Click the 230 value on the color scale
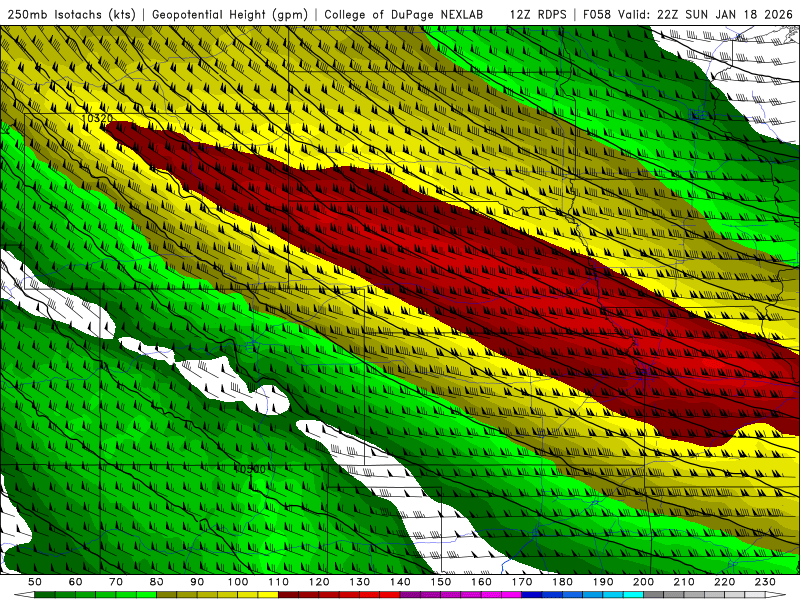Viewport: 800px width, 600px height. tap(765, 582)
